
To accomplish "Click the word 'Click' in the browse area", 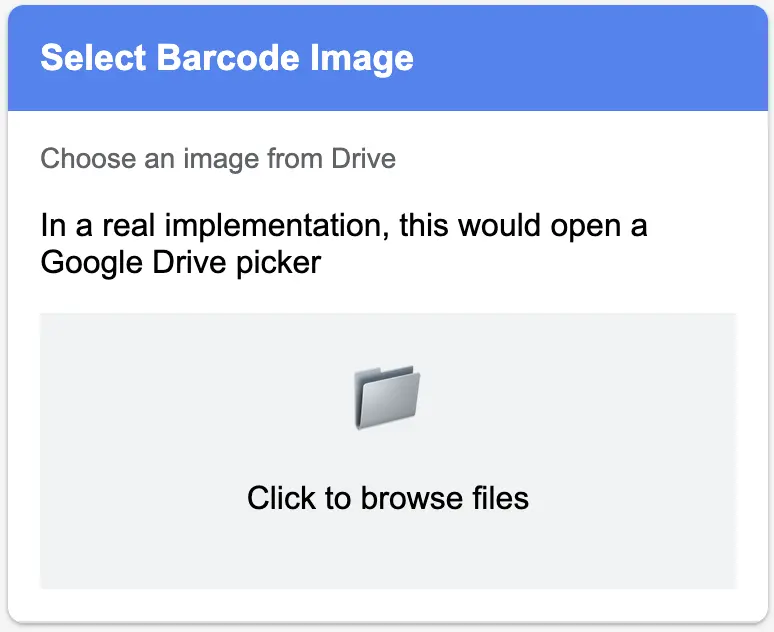I will coord(281,498).
